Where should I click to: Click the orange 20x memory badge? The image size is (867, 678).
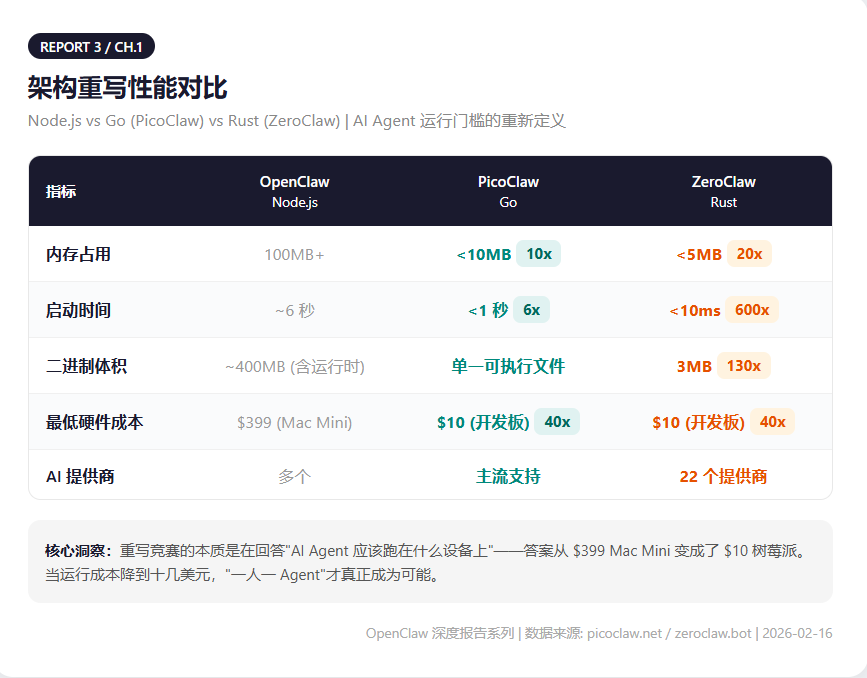749,254
